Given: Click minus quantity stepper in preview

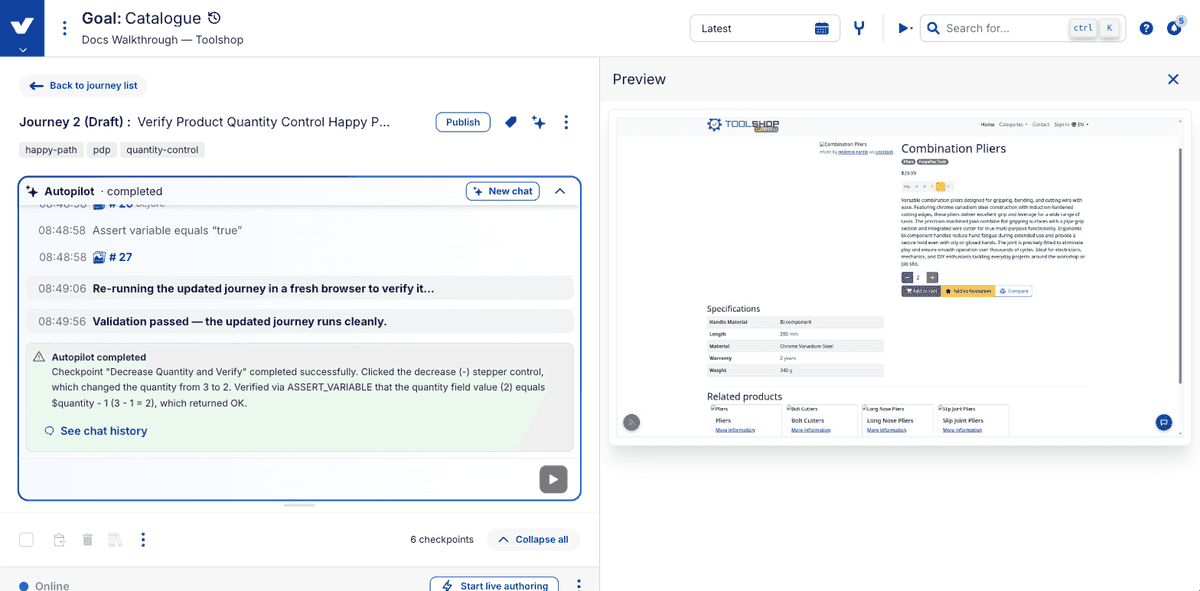Looking at the screenshot, I should 907,277.
